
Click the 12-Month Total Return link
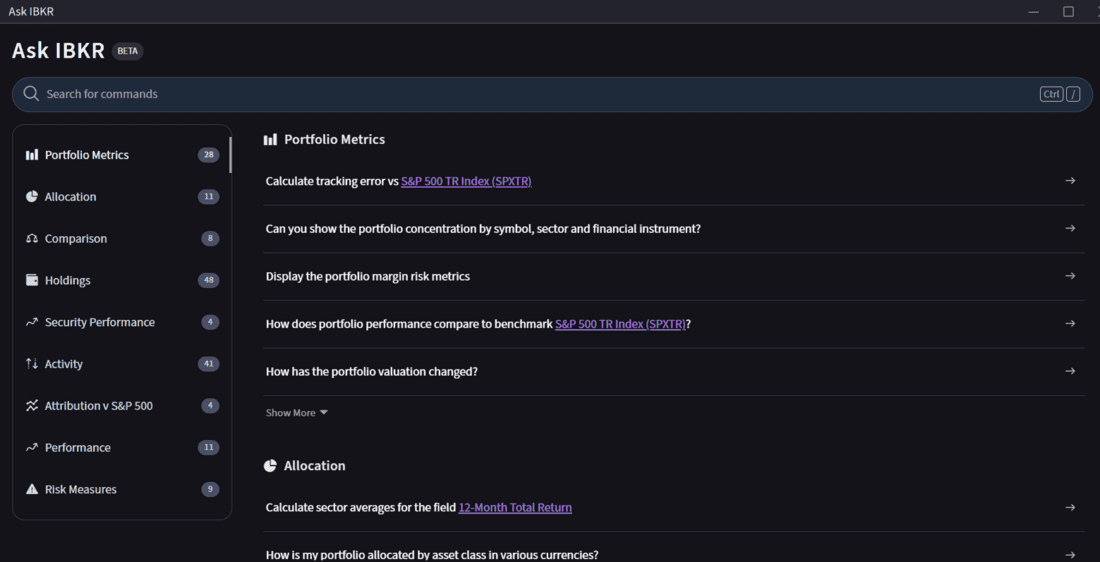pyautogui.click(x=515, y=508)
